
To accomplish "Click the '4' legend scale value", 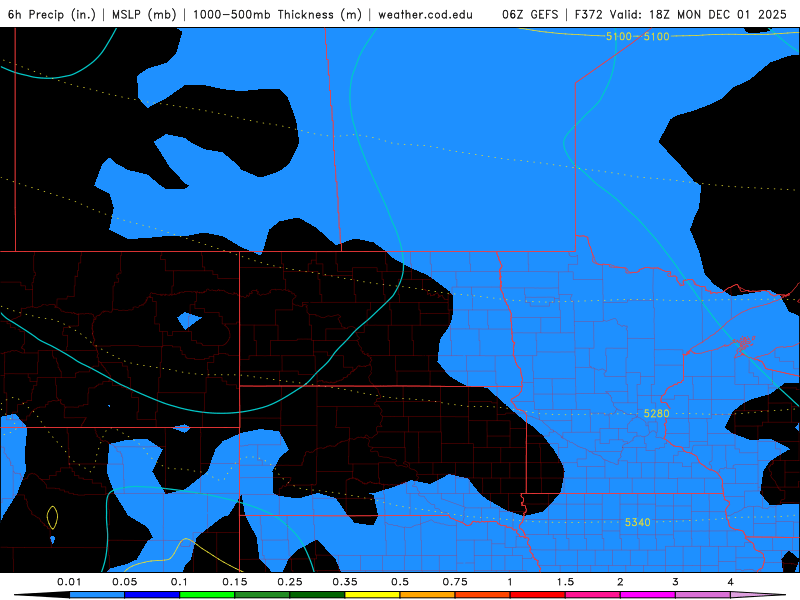I will coord(731,582).
